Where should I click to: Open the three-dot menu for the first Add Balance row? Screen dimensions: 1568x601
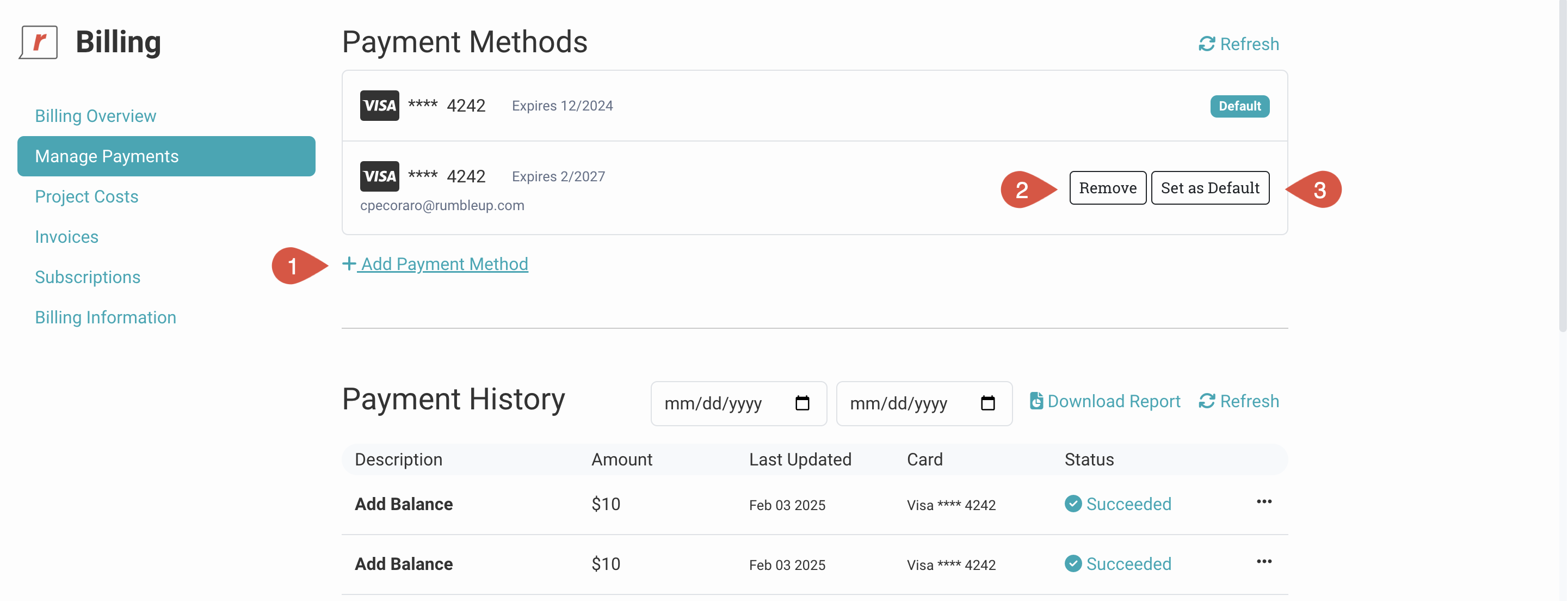(x=1264, y=501)
